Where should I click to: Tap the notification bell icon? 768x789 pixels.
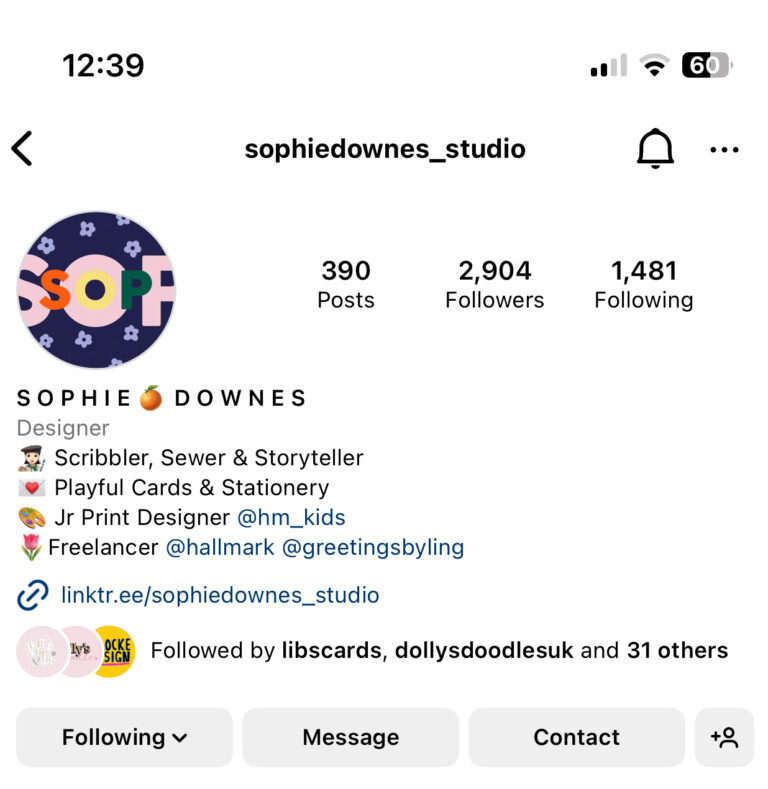pyautogui.click(x=655, y=148)
